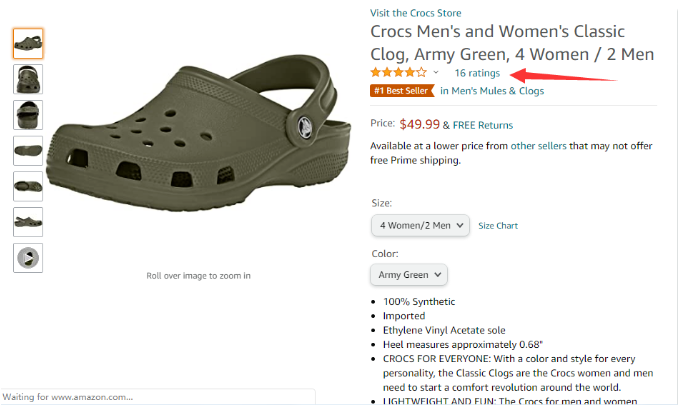Viewport: 683px width, 412px height.
Task: Click the FREE Returns link
Action: click(x=482, y=125)
